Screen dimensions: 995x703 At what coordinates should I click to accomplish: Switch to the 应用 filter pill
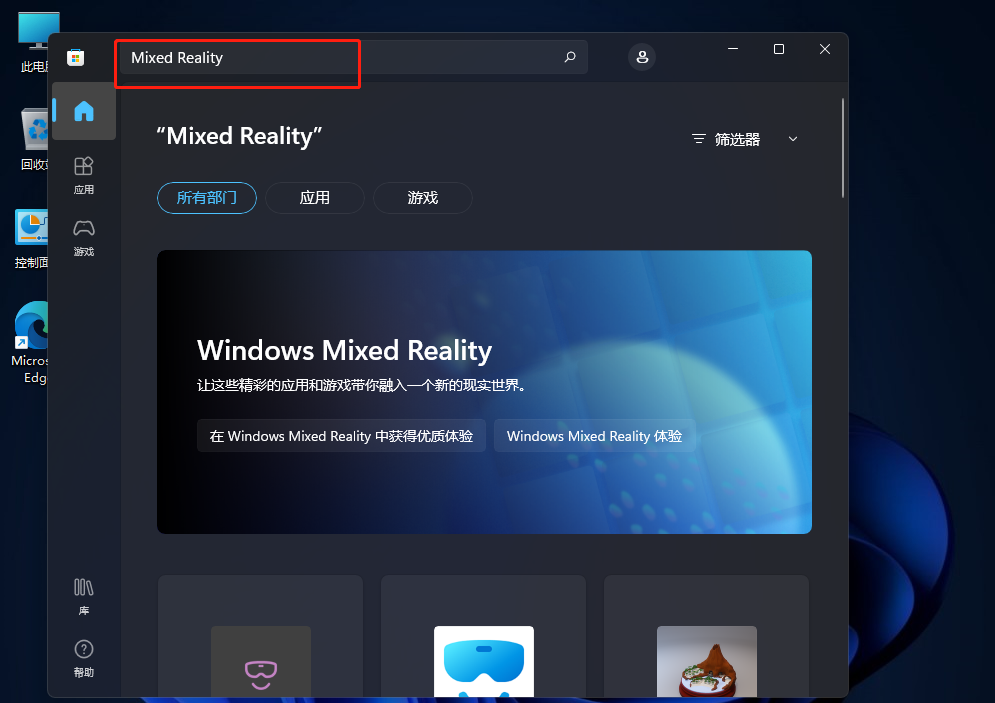point(315,198)
